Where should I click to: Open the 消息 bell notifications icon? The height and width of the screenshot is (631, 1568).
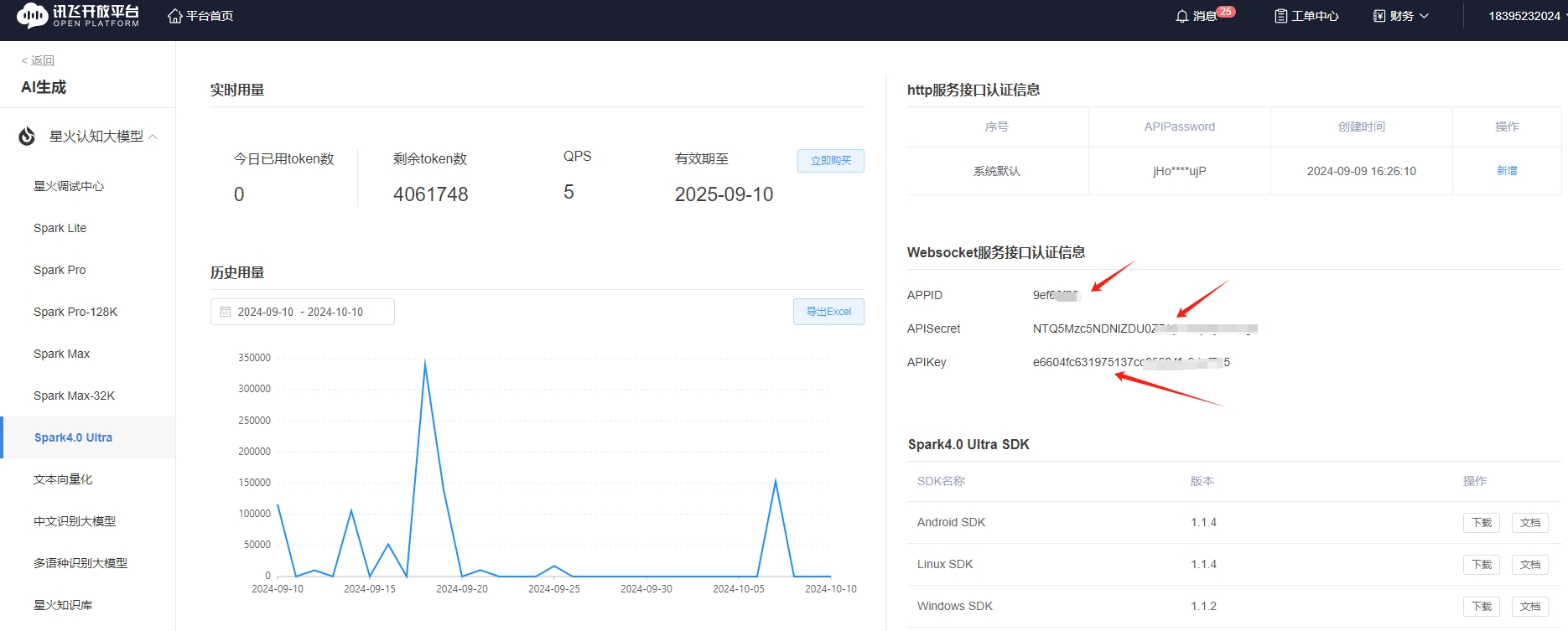[1182, 16]
